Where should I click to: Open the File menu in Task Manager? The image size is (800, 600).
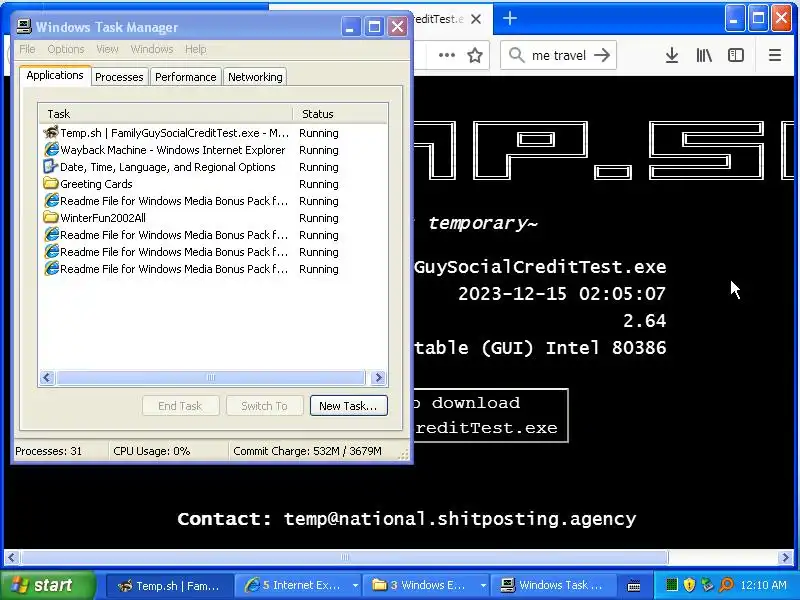28,49
